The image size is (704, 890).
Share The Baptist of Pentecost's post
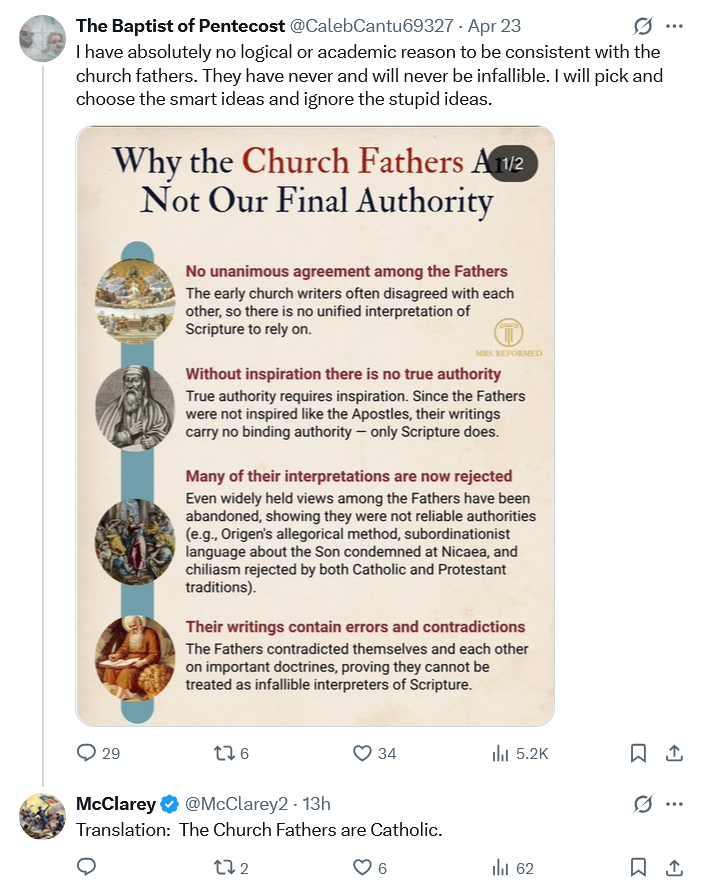[674, 753]
